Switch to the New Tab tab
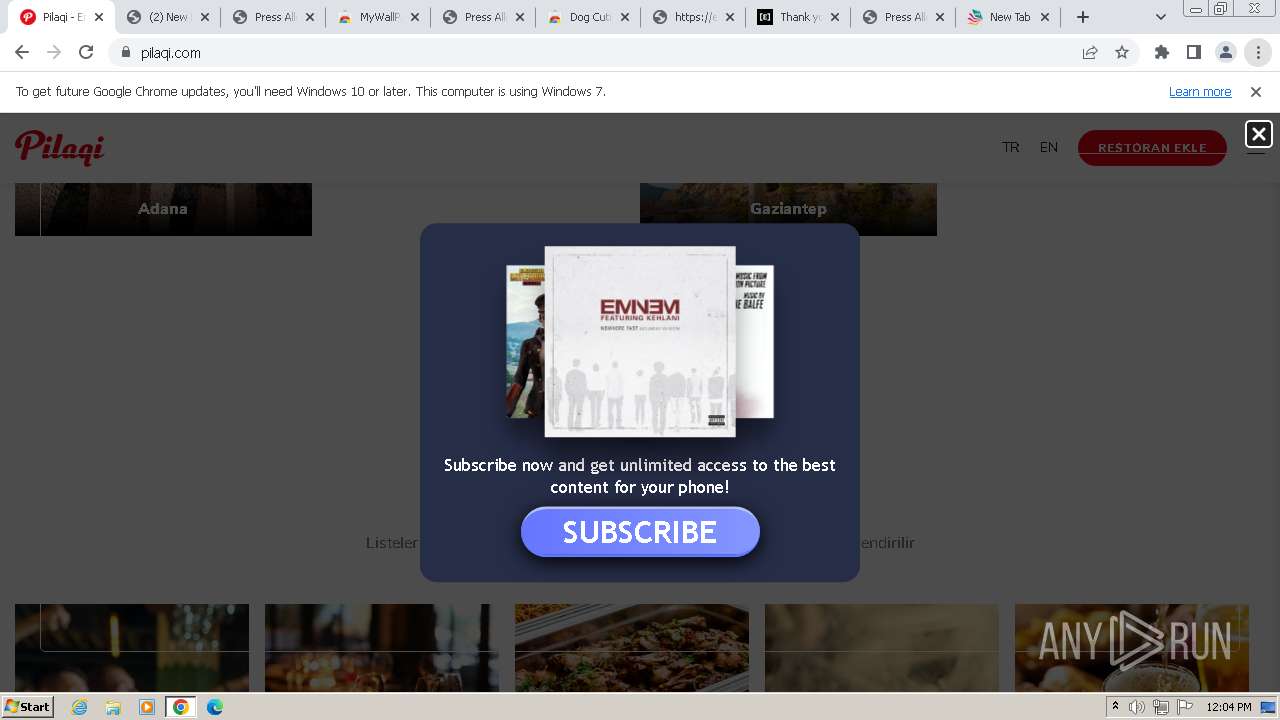The height and width of the screenshot is (720, 1280). [x=1008, y=17]
